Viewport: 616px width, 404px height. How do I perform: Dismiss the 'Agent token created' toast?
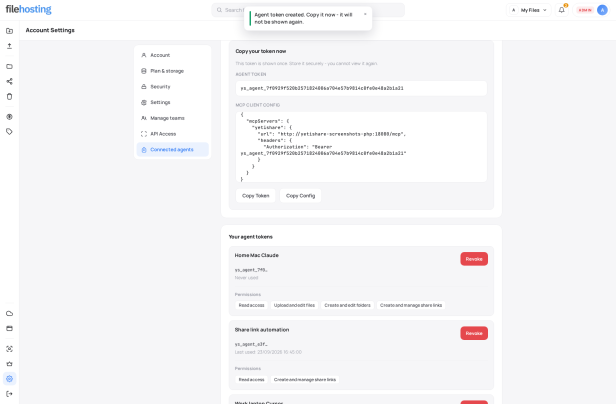(x=365, y=15)
